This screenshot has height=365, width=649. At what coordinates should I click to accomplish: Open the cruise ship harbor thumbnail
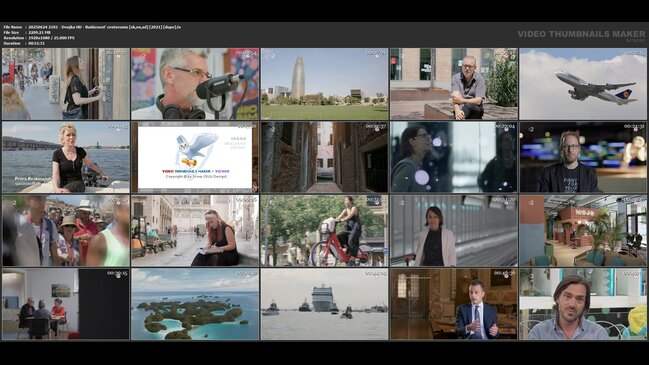pyautogui.click(x=324, y=304)
